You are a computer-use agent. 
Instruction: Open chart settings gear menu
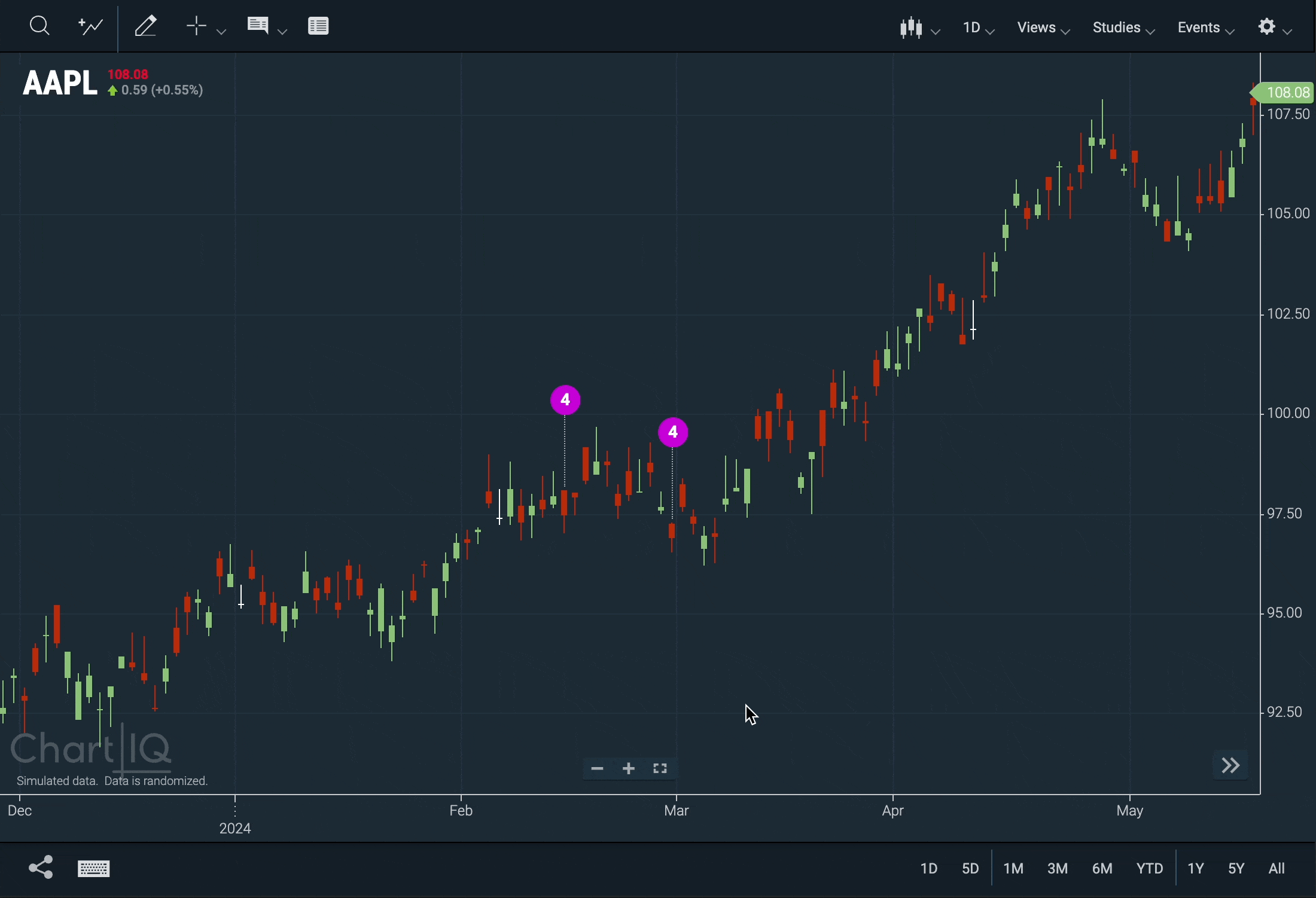[x=1275, y=28]
